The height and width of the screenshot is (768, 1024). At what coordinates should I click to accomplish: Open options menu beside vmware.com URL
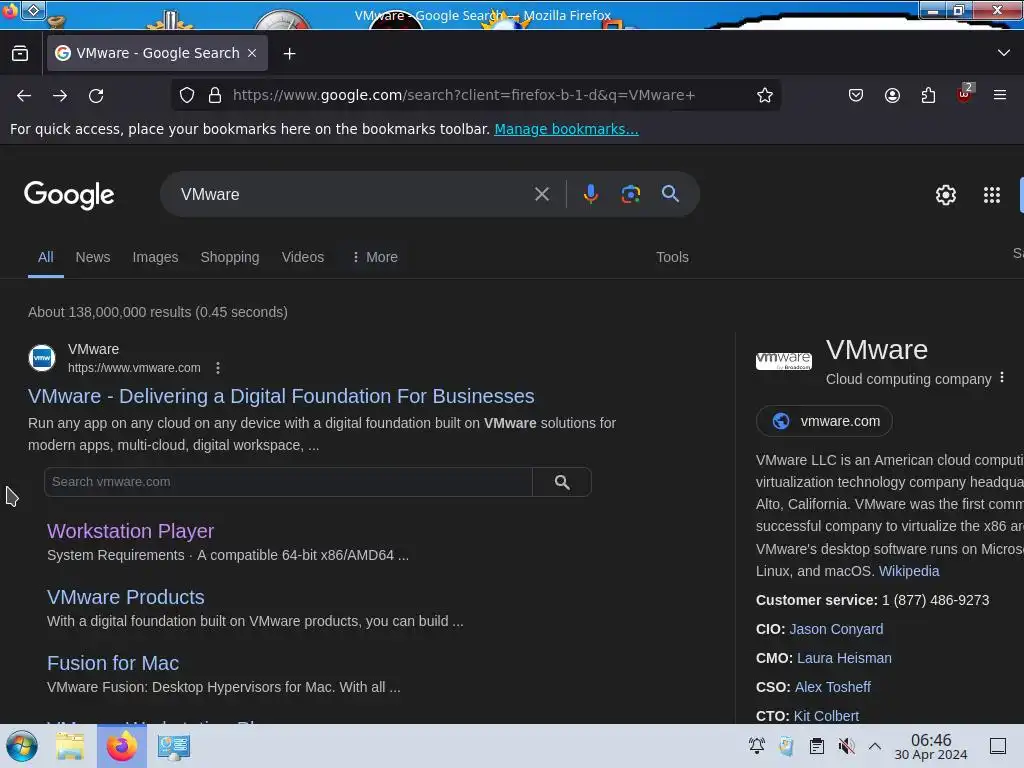point(218,368)
